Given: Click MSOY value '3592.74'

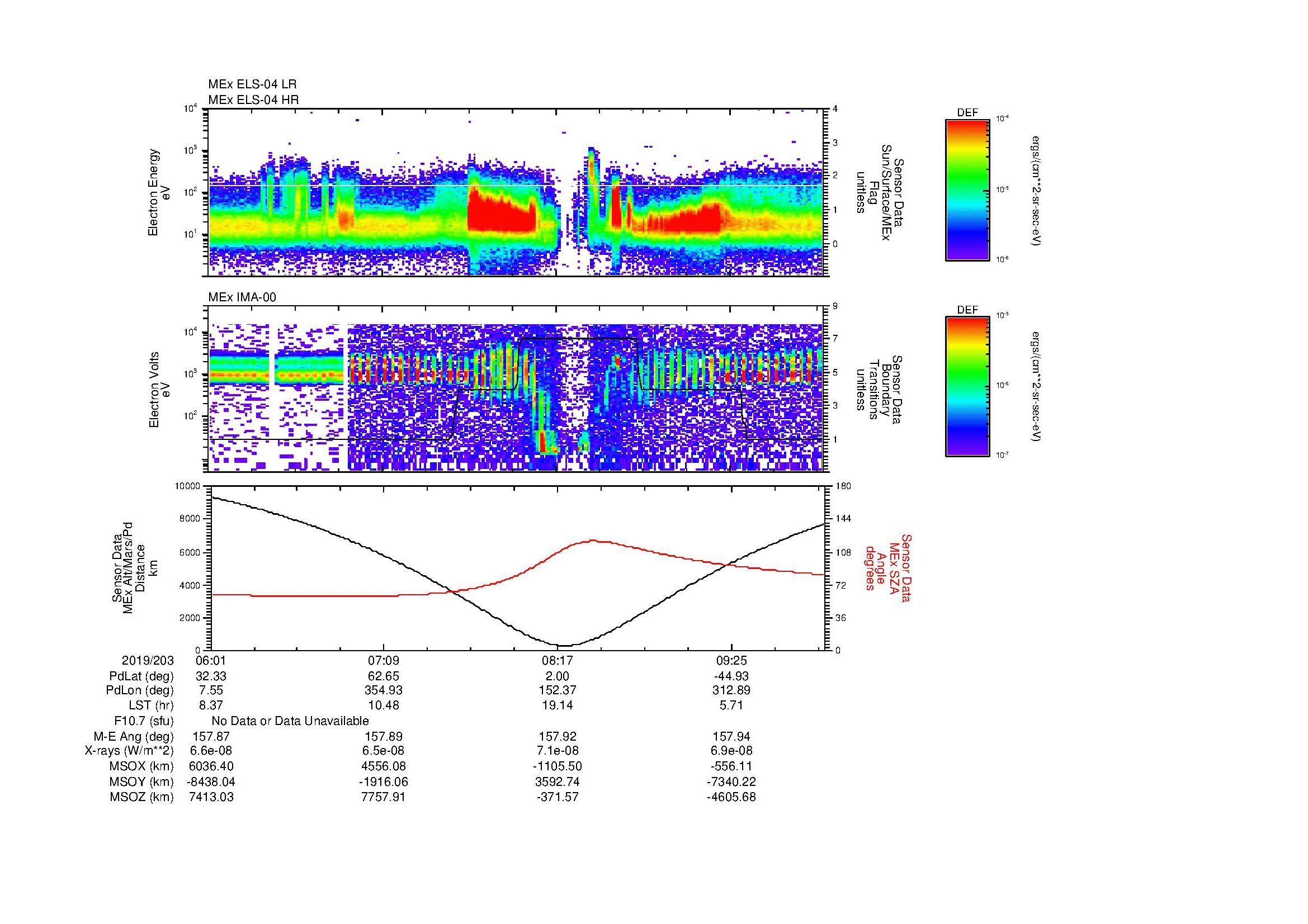Looking at the screenshot, I should click(557, 781).
